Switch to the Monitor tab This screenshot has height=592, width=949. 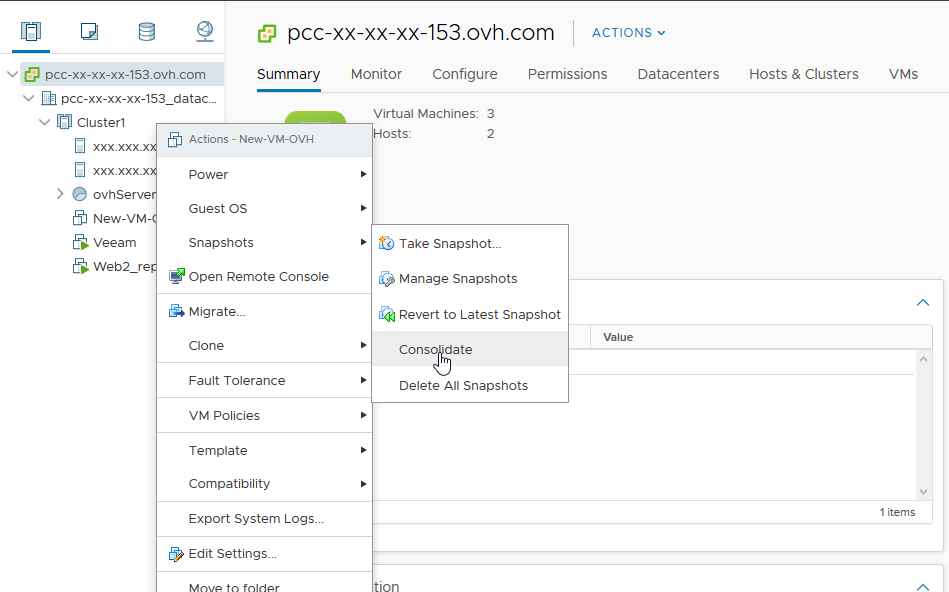pos(376,74)
